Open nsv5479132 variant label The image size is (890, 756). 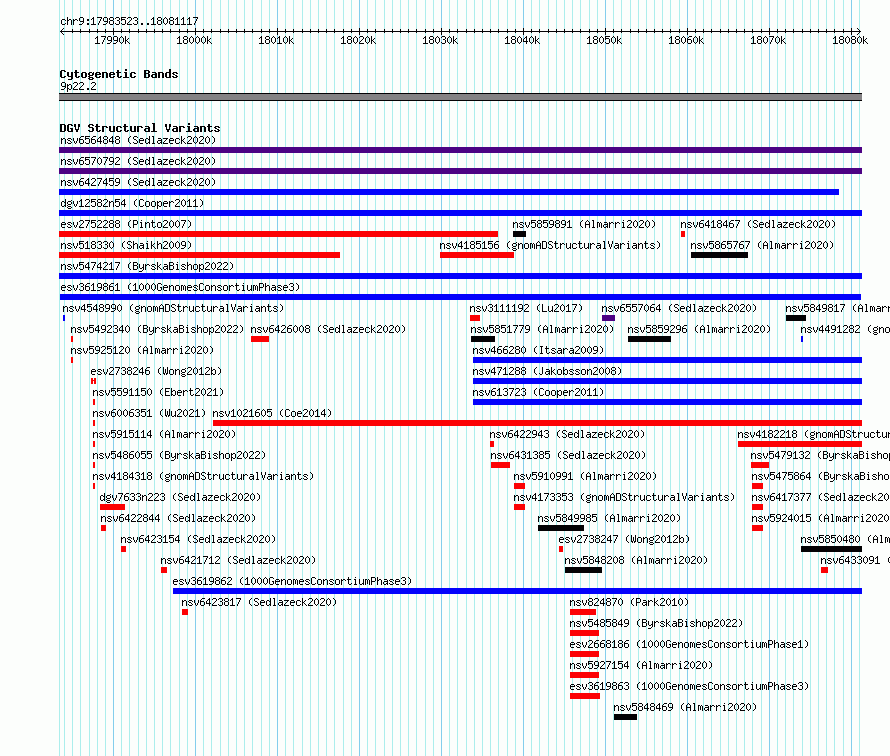pyautogui.click(x=820, y=455)
